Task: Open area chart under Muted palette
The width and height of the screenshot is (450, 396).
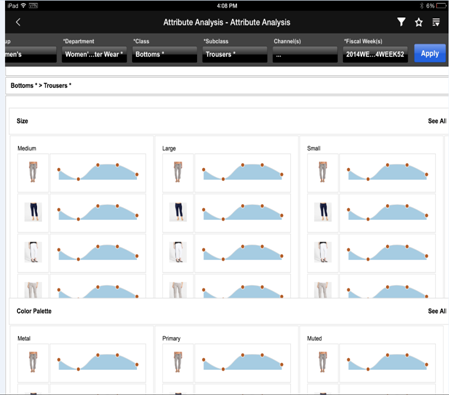Action: pos(387,362)
